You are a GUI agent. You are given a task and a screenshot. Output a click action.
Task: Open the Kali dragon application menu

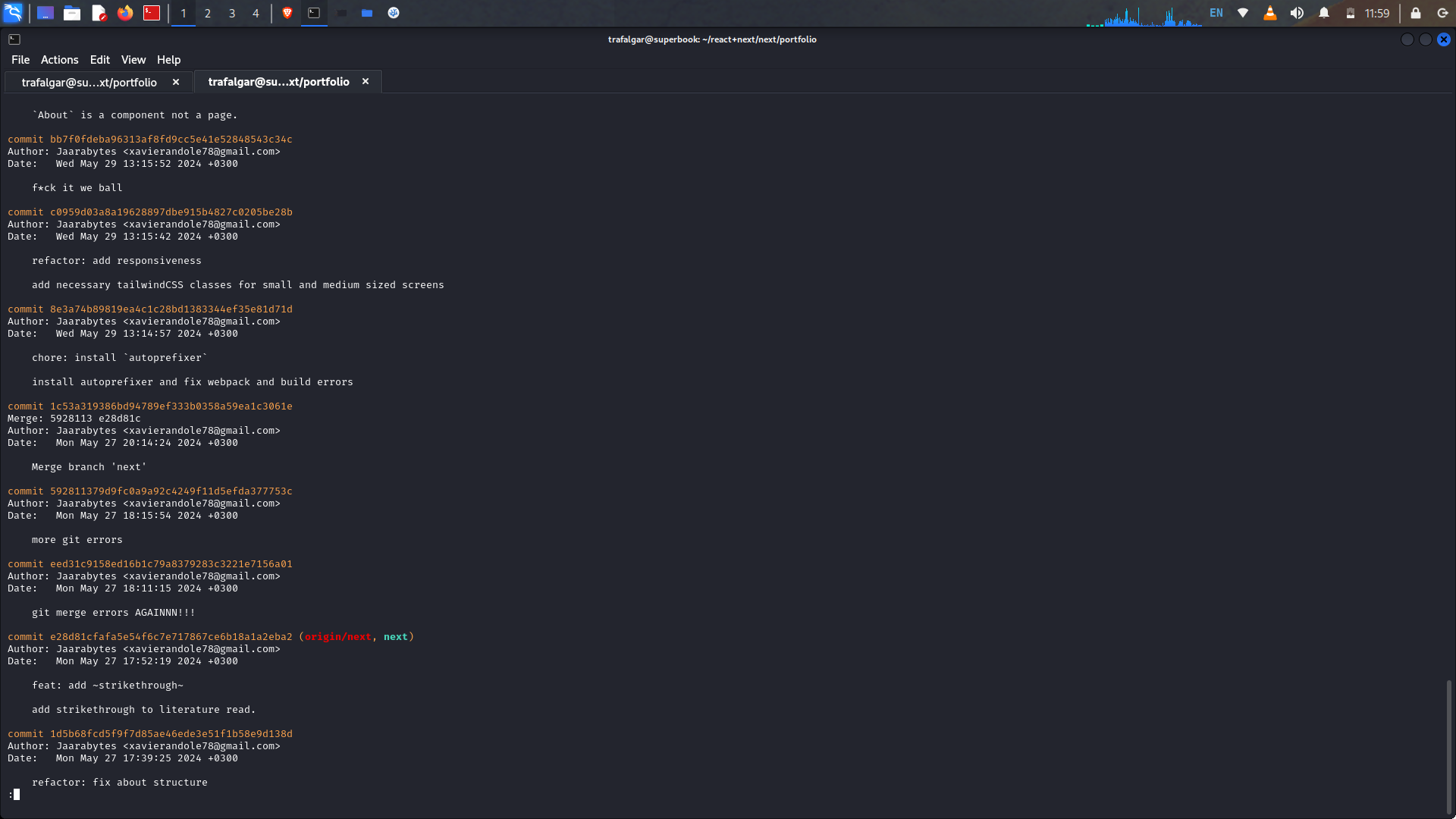pos(14,13)
